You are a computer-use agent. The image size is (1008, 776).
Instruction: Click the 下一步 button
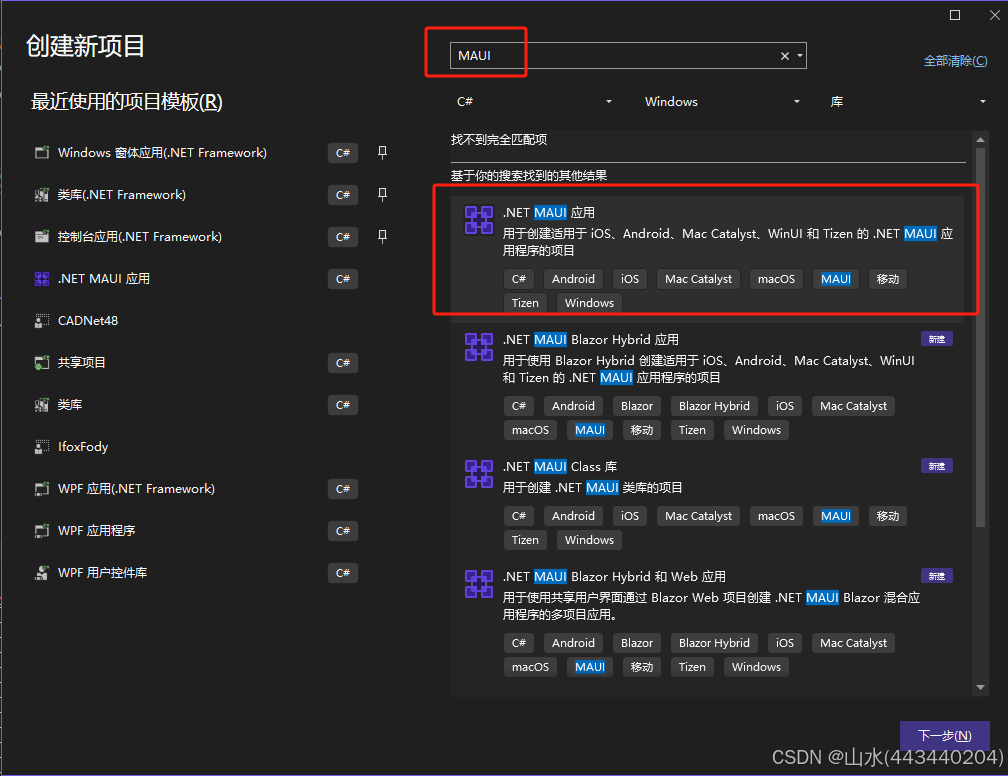944,735
